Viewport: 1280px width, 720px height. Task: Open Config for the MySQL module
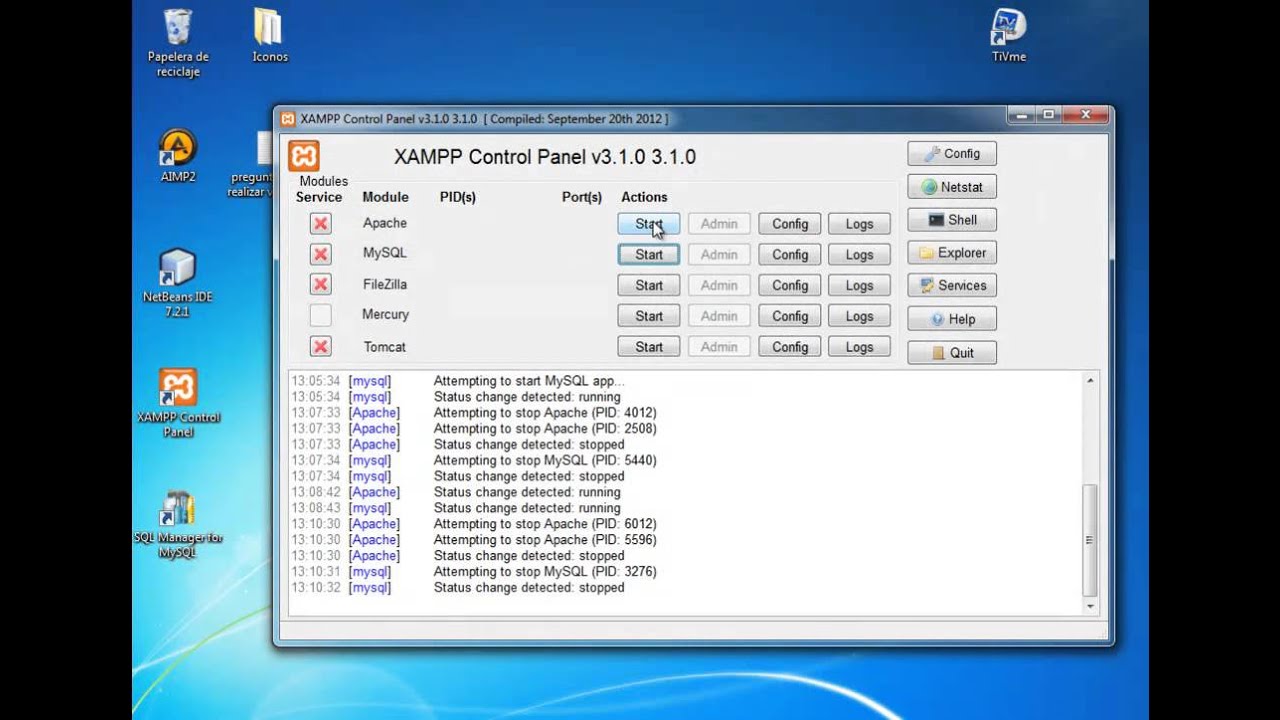790,254
